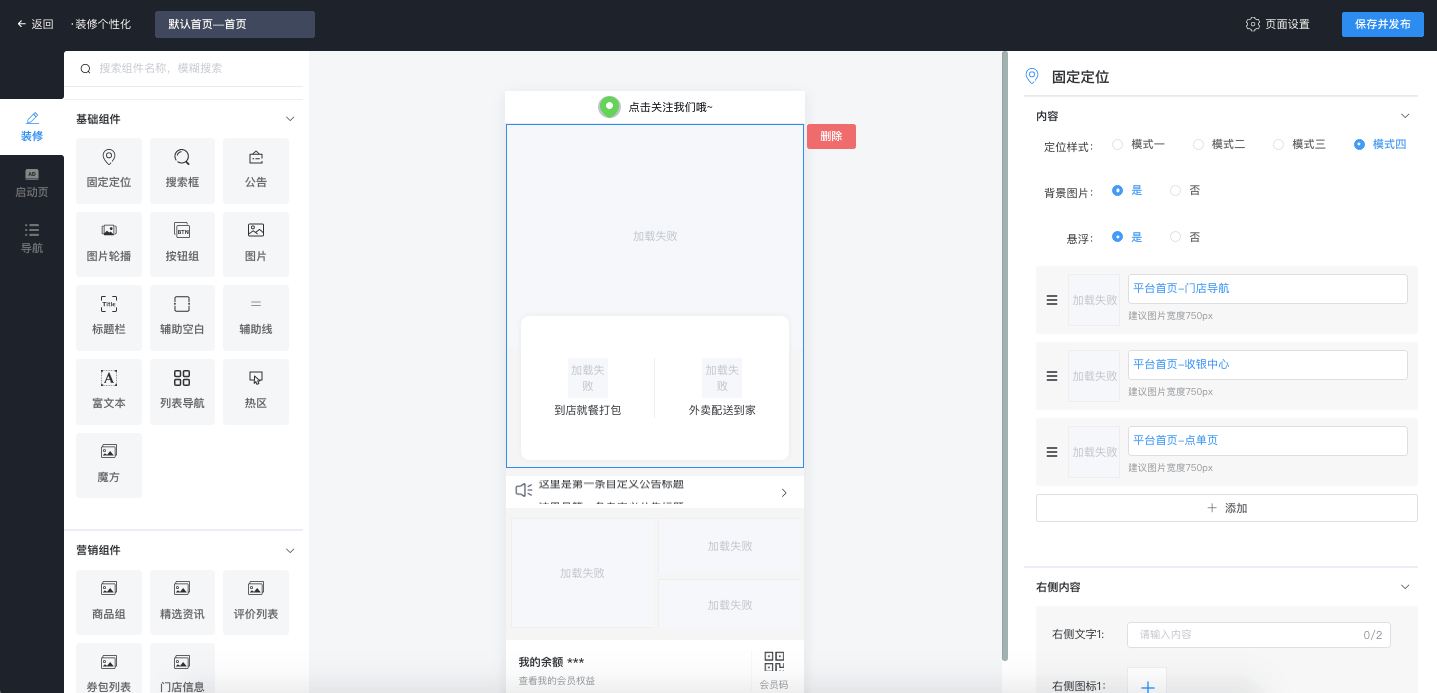This screenshot has height=693, width=1437.
Task: Collapse the 基础组件 section
Action: [x=290, y=119]
